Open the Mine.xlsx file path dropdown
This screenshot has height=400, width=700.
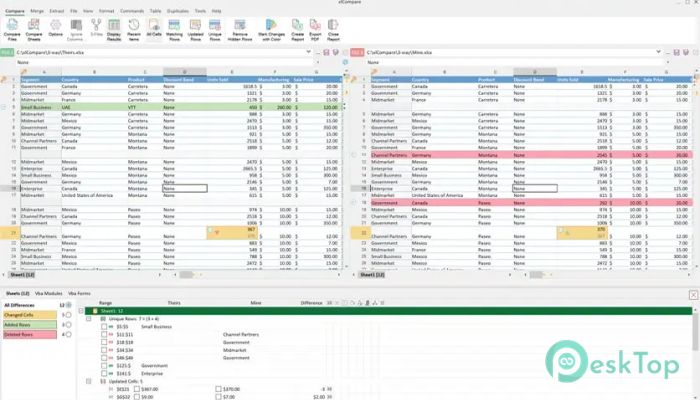pos(658,52)
